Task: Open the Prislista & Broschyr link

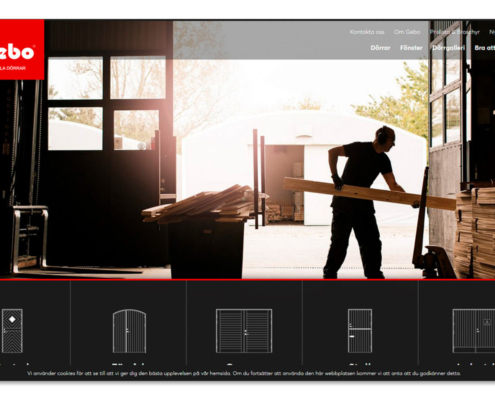Action: pos(455,32)
